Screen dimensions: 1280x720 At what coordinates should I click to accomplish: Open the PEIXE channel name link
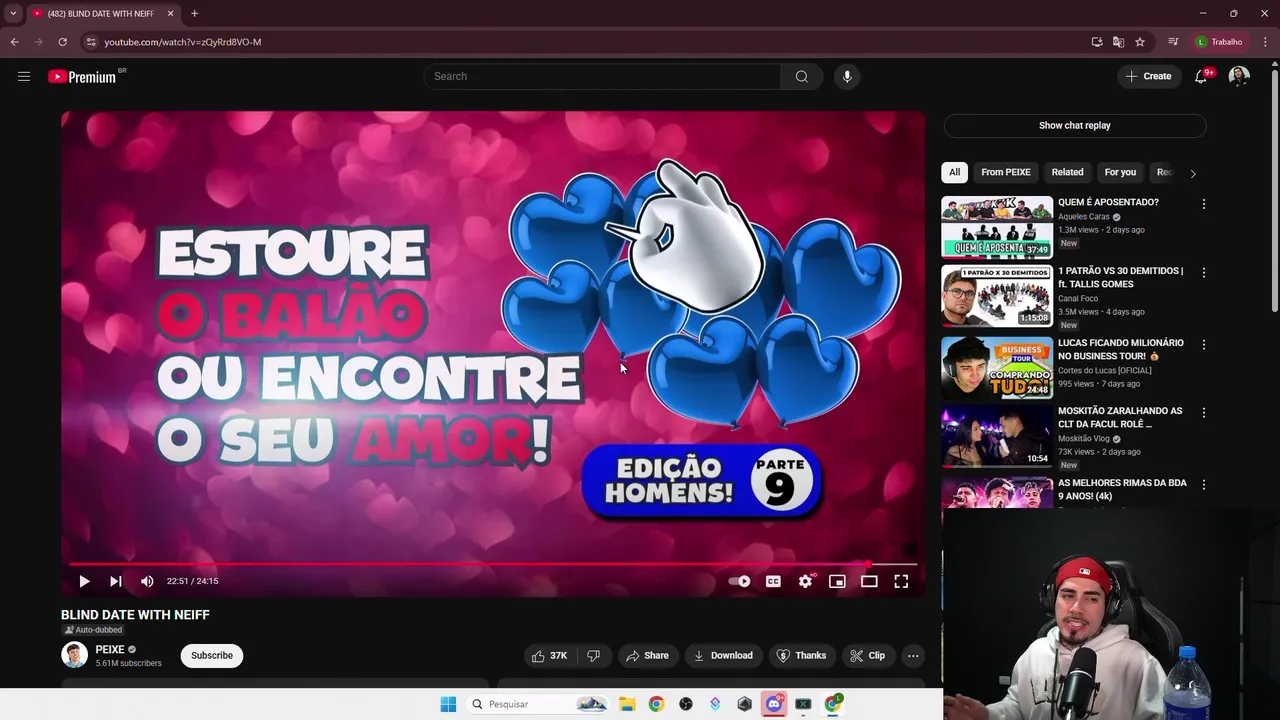coord(110,649)
